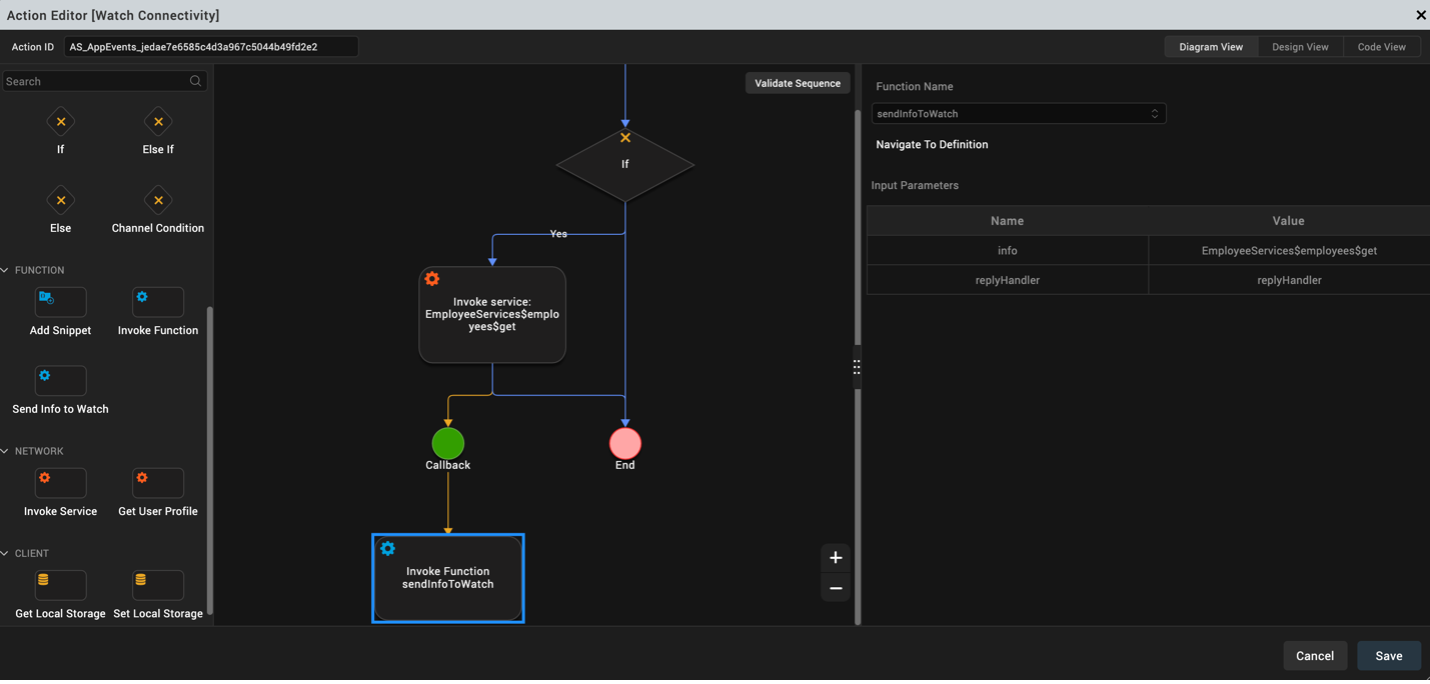Open the Function Name dropdown
Viewport: 1430px width, 684px height.
click(x=1018, y=114)
